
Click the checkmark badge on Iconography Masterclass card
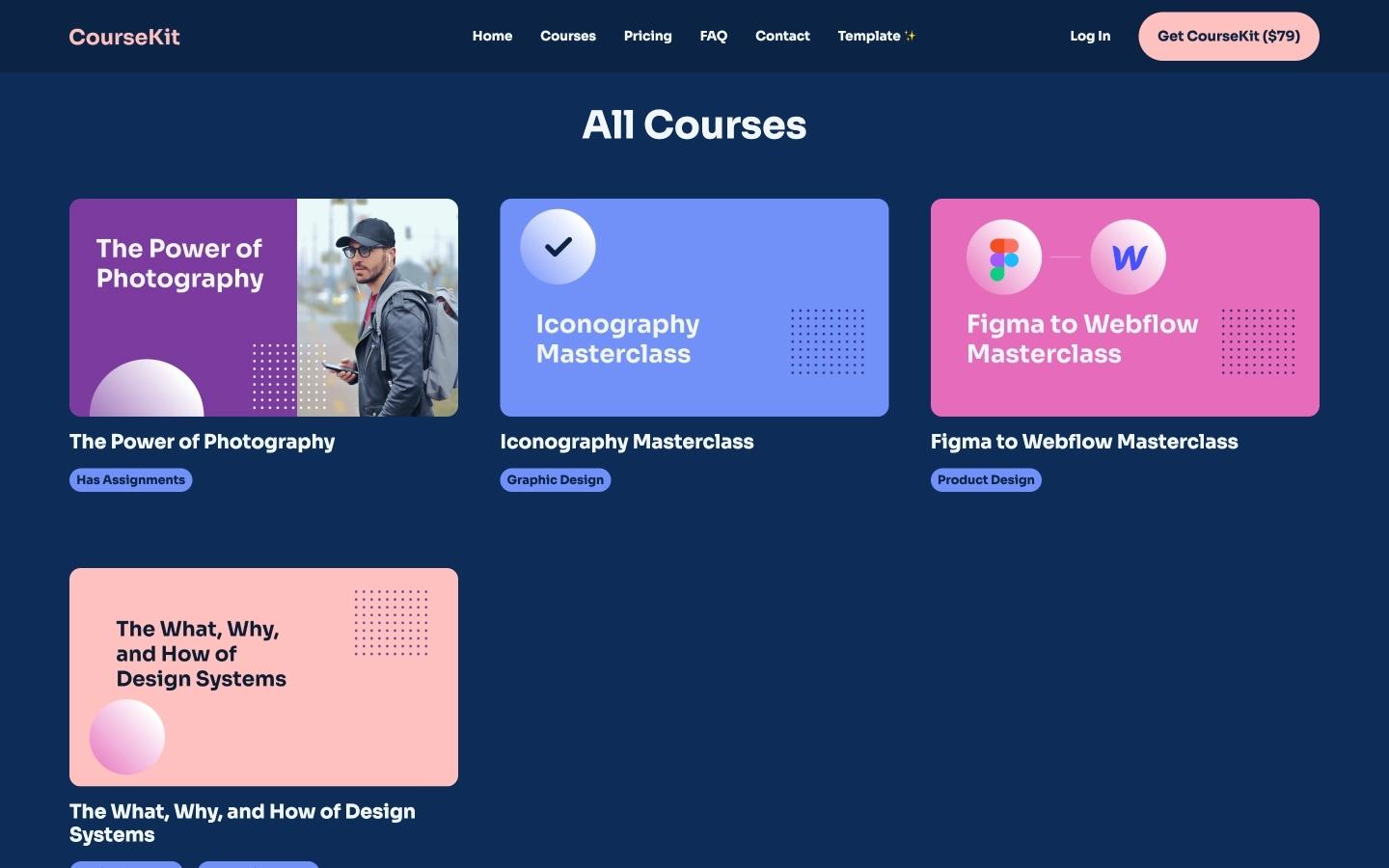[x=558, y=246]
